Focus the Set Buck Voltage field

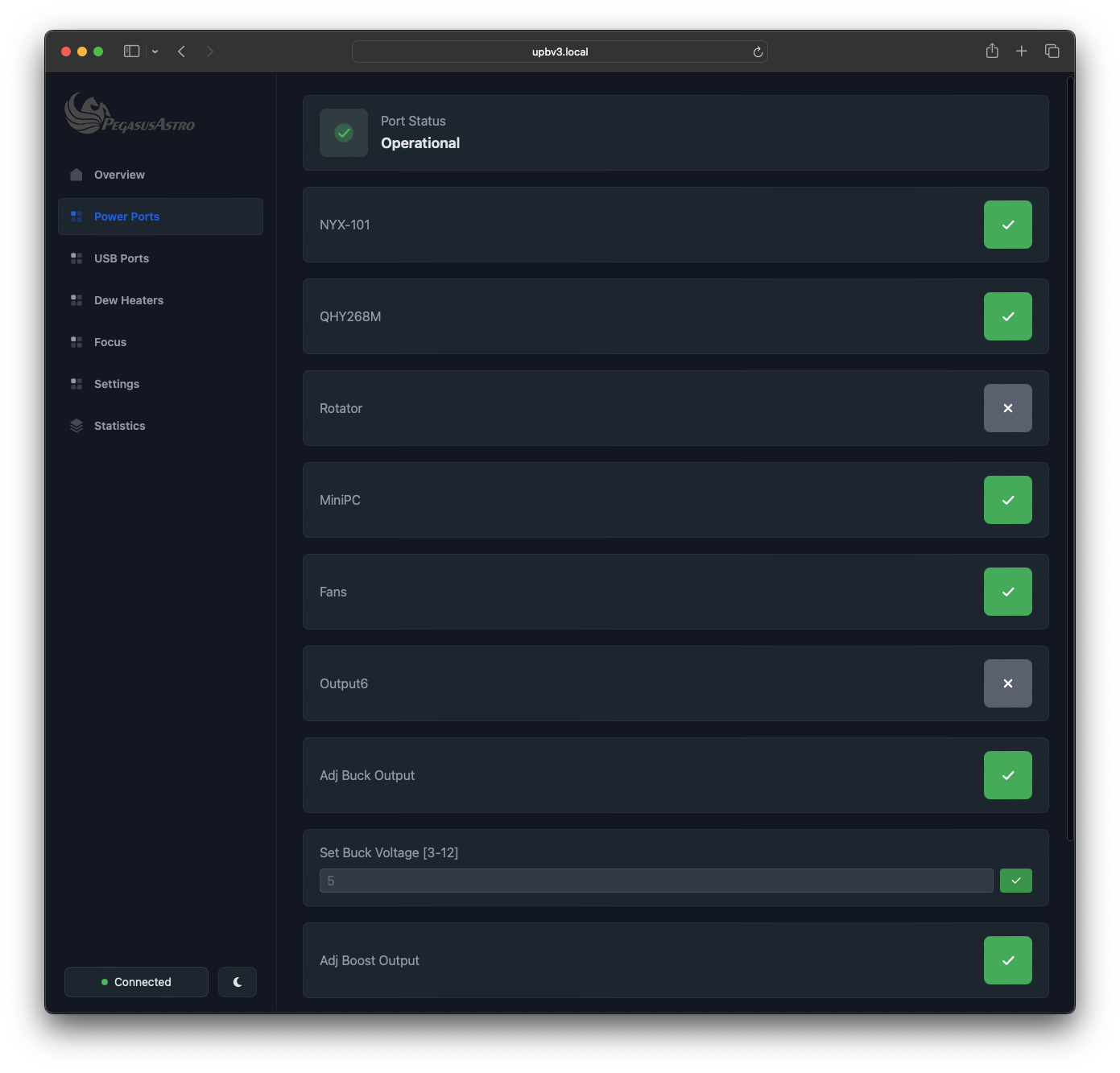[x=656, y=881]
